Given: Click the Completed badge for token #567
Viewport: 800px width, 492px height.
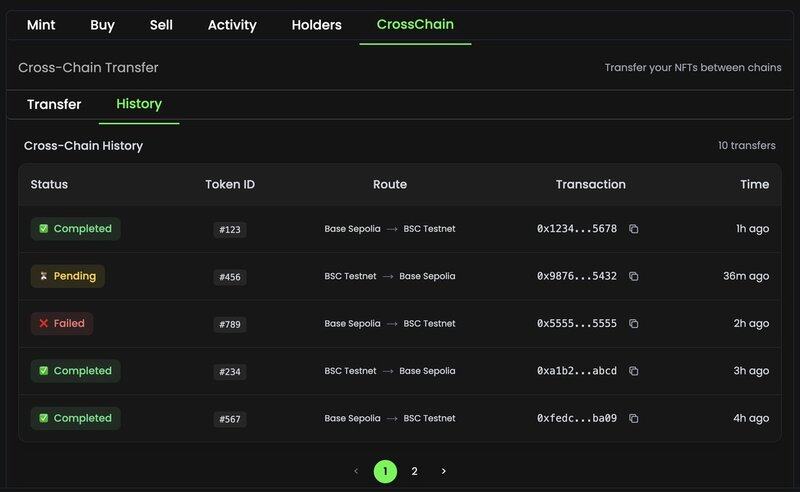Looking at the screenshot, I should coord(76,419).
